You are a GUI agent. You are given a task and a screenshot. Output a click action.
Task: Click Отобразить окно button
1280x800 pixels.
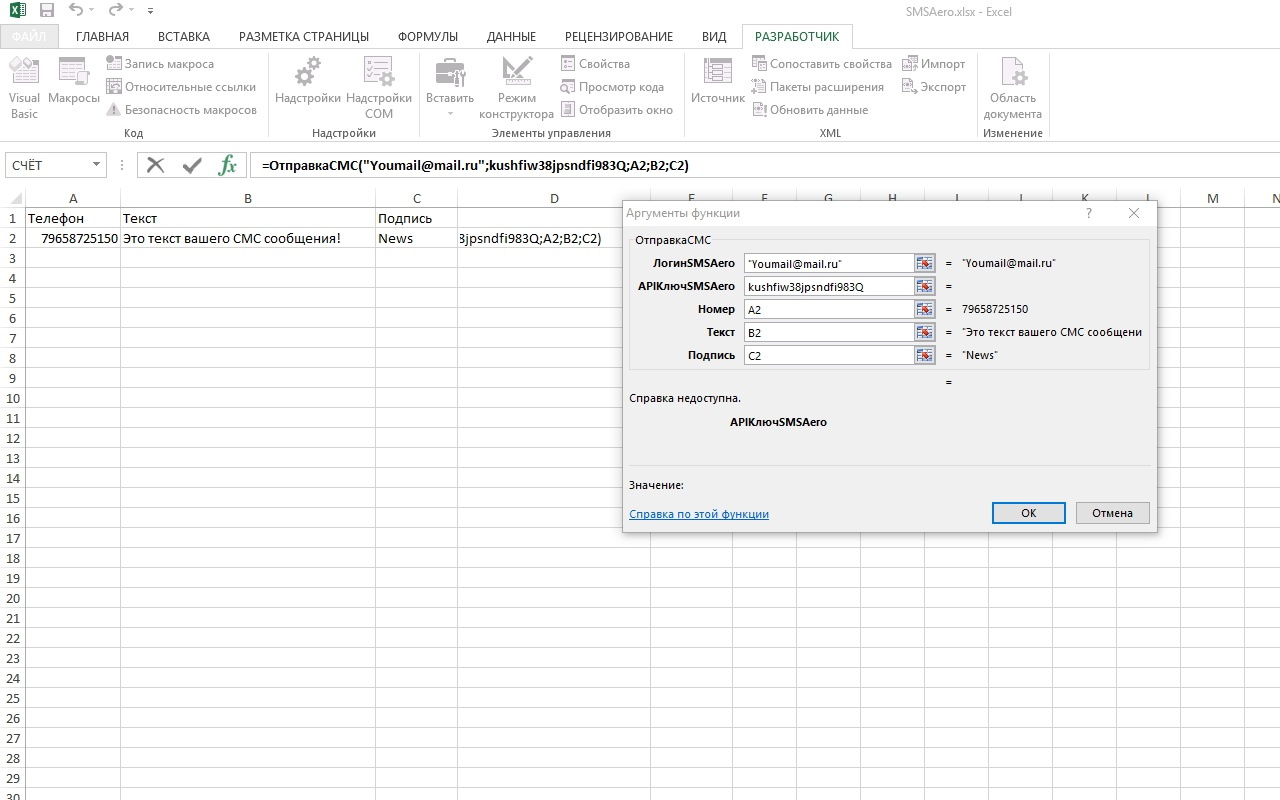pyautogui.click(x=617, y=110)
